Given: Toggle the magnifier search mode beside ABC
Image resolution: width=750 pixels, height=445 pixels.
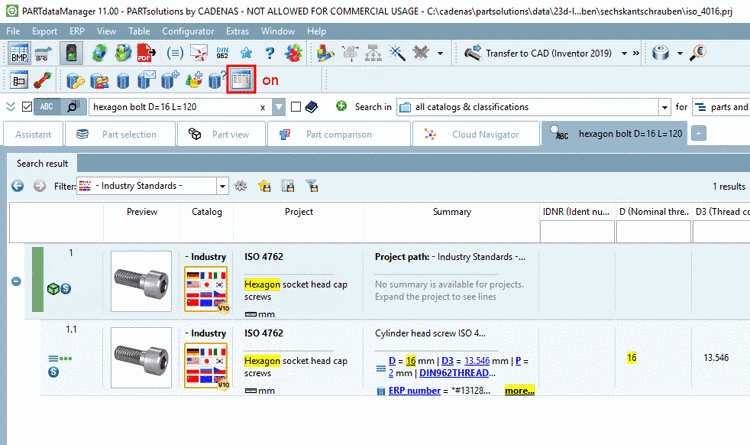Looking at the screenshot, I should coord(73,107).
